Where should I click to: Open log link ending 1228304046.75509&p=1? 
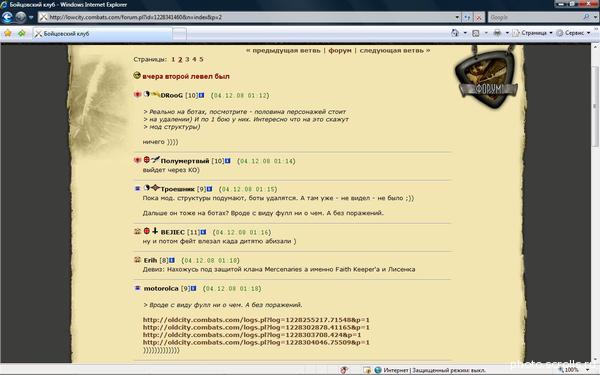tap(256, 342)
